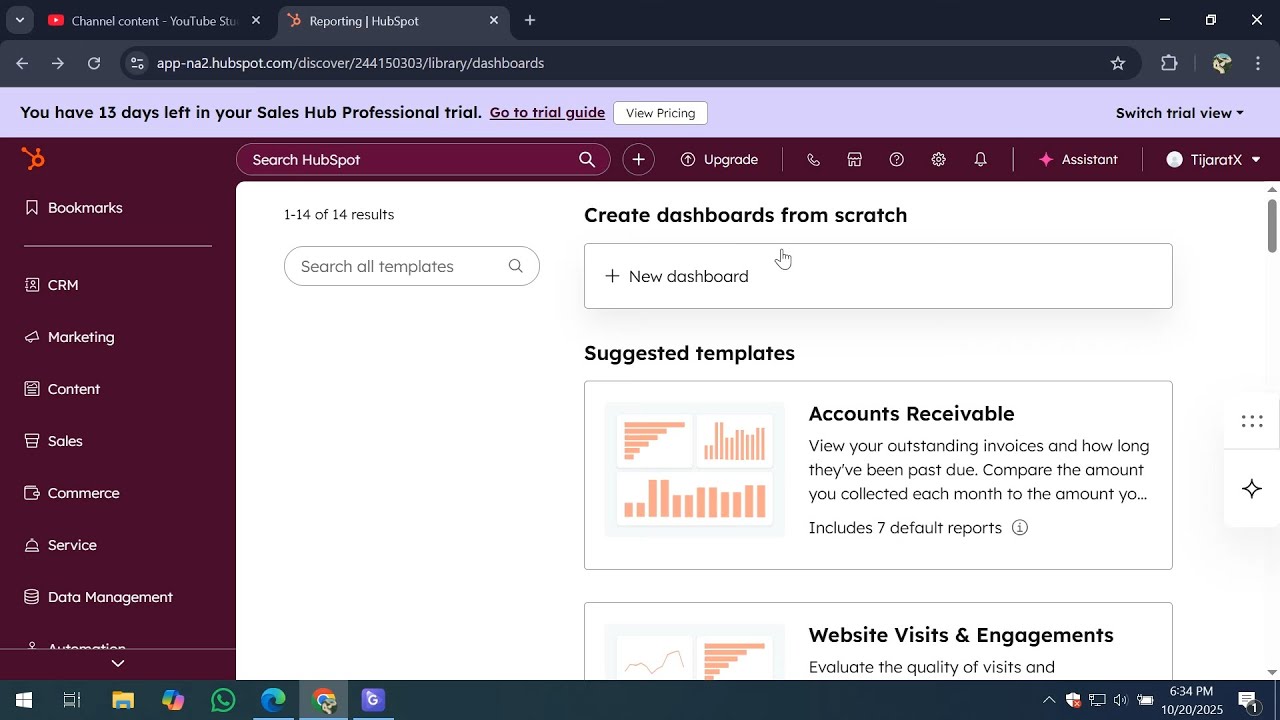1280x720 pixels.
Task: Open the Accounts Receivable template title
Action: tap(911, 414)
